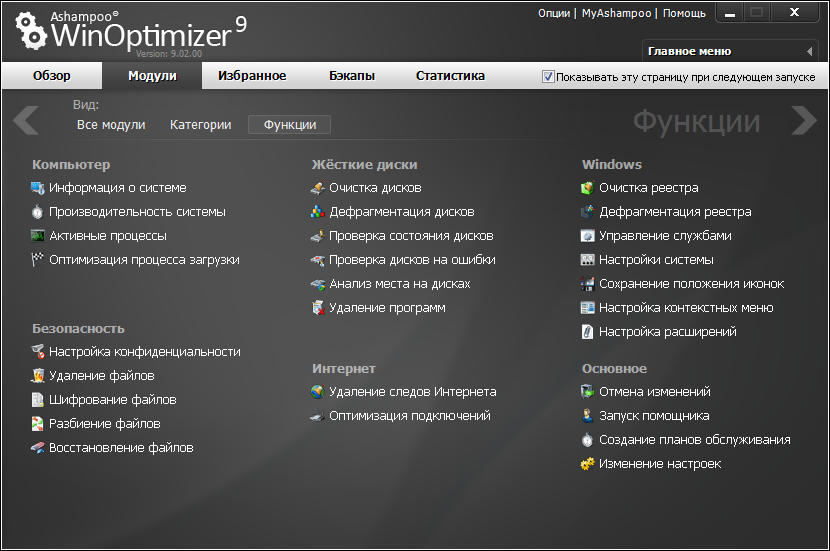Click the Active Processes icon

tap(38, 236)
